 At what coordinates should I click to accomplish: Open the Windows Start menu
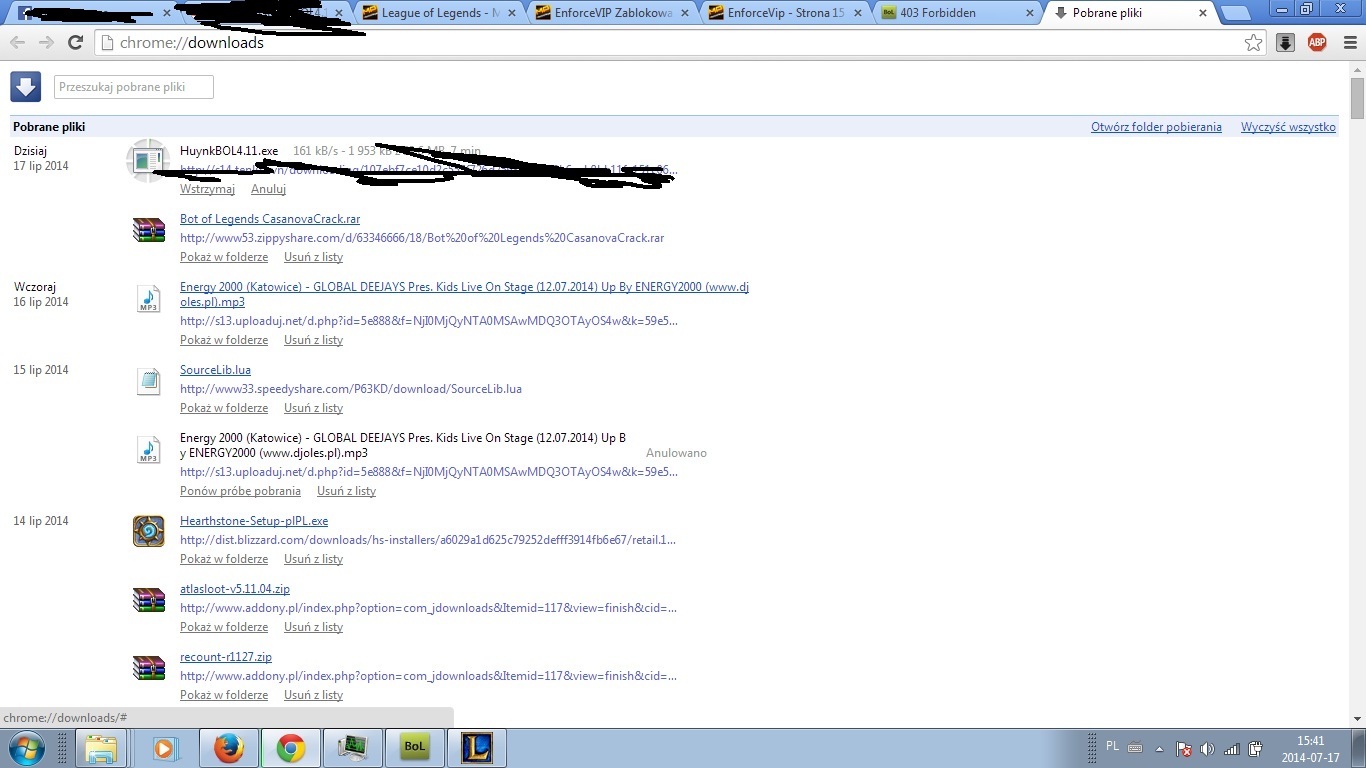(26, 748)
